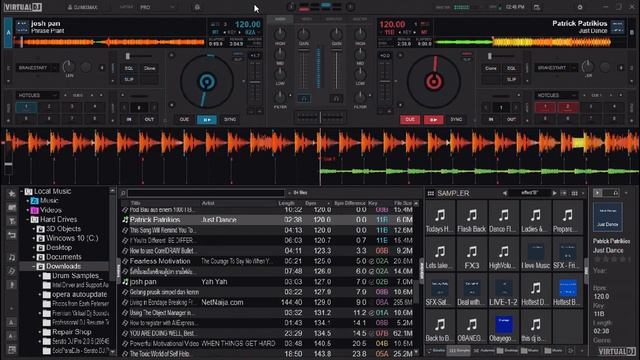Select the Fearless Motivation track row
The height and width of the screenshot is (360, 640).
268,261
